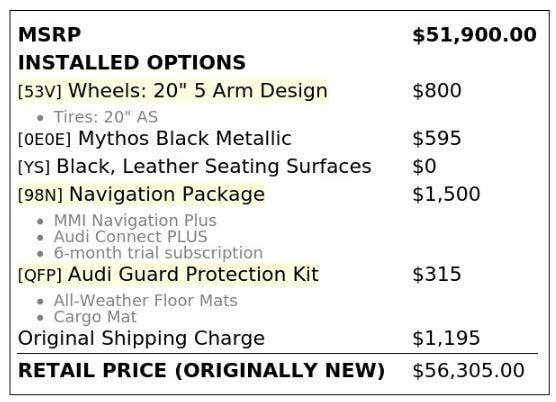Click the [0E0E] Mythos Black Metallic line

click(x=155, y=138)
